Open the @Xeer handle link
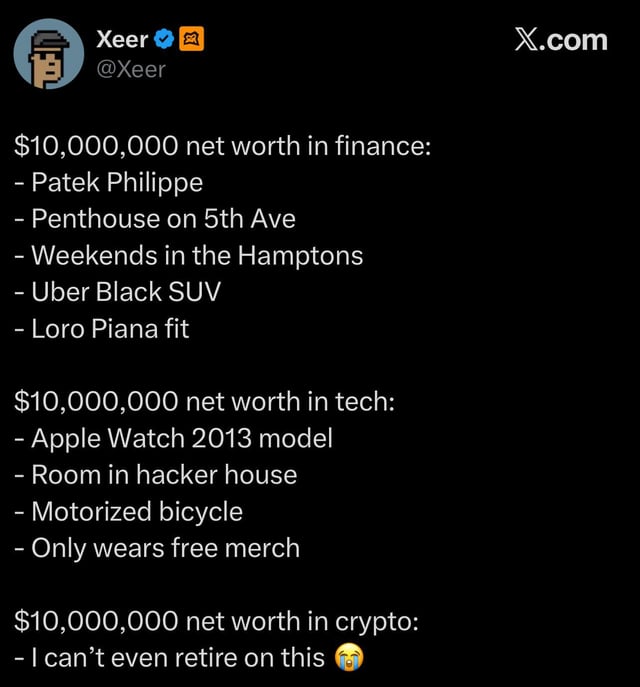Image resolution: width=640 pixels, height=687 pixels. point(130,69)
